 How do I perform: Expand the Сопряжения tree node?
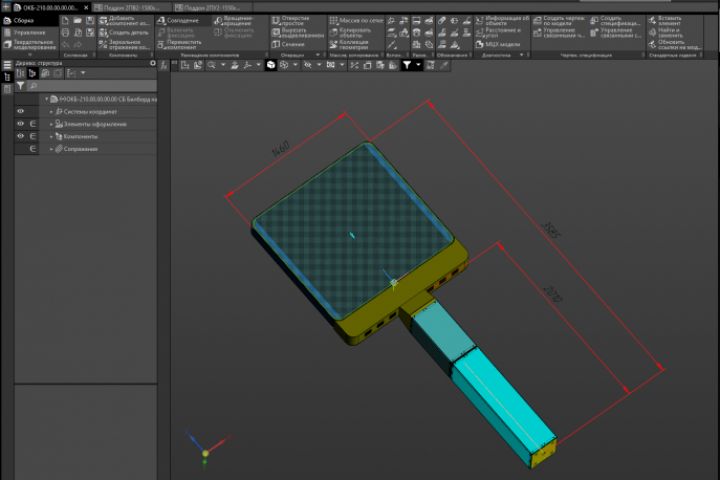click(x=50, y=149)
